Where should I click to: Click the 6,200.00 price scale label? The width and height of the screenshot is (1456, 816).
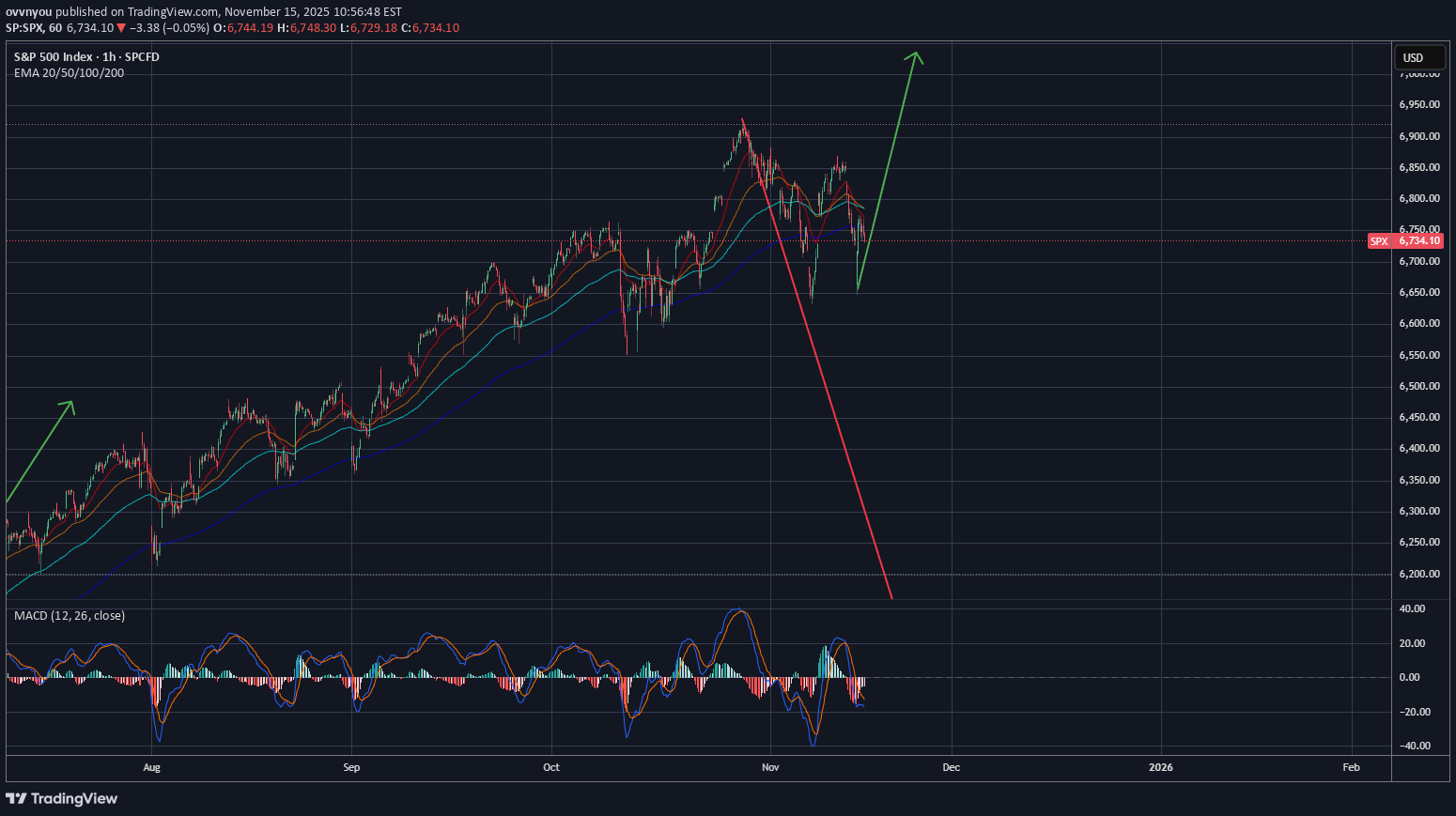1418,574
